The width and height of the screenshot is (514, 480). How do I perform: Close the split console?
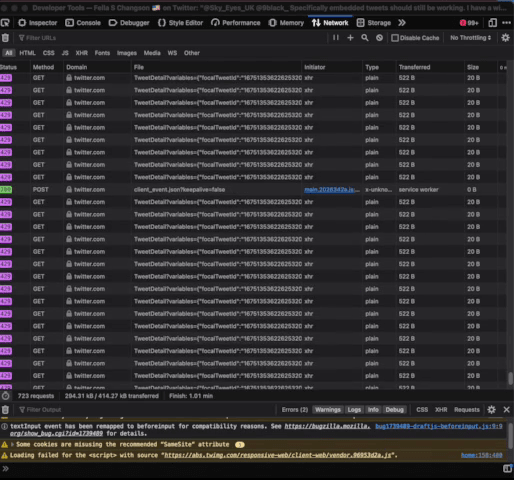[506, 410]
